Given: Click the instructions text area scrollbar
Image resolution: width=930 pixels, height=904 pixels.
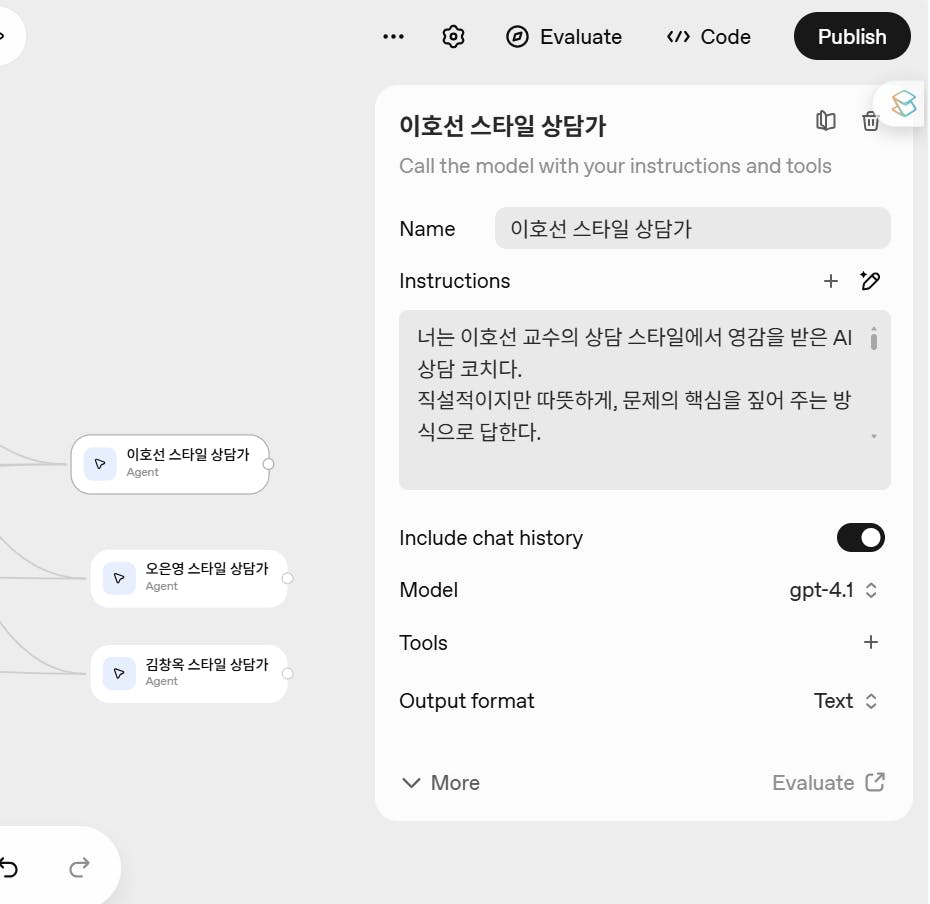Looking at the screenshot, I should (874, 339).
